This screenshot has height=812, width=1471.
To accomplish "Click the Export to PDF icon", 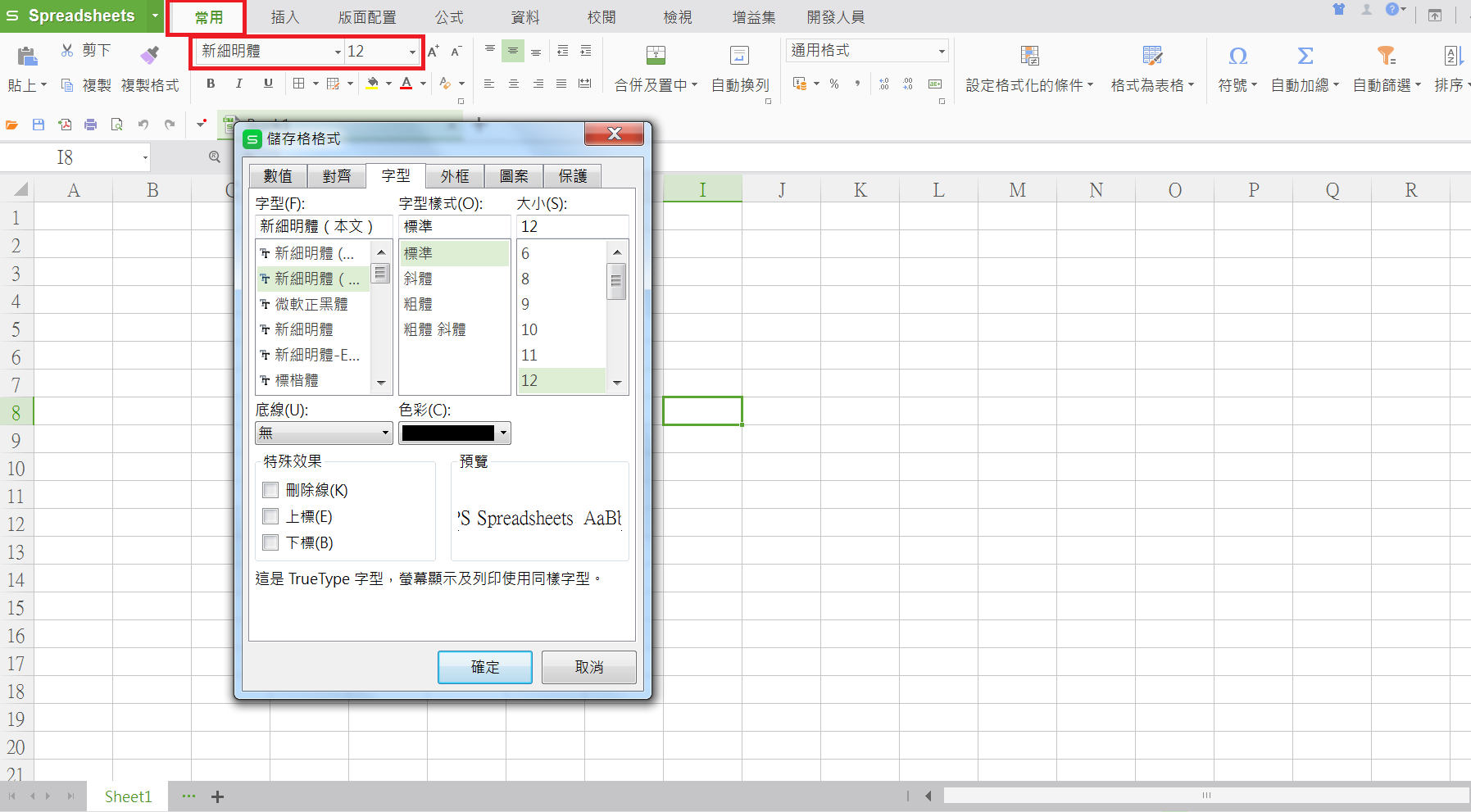I will tap(65, 125).
